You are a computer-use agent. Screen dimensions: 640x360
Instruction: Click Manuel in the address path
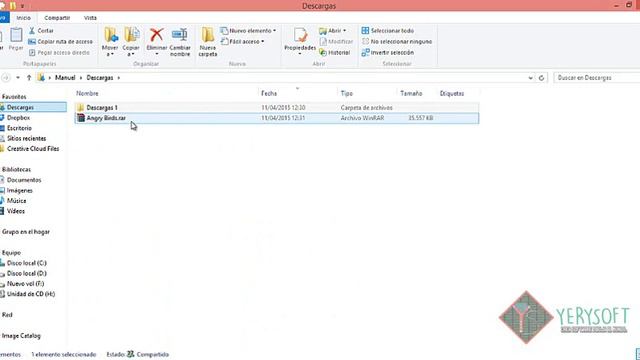pyautogui.click(x=65, y=78)
